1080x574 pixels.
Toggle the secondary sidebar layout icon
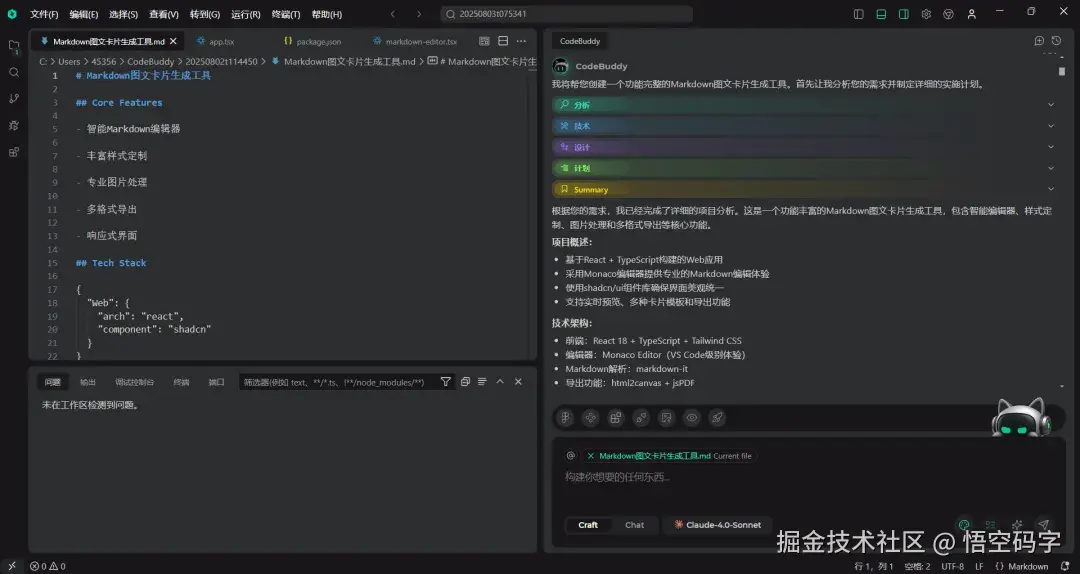[904, 14]
